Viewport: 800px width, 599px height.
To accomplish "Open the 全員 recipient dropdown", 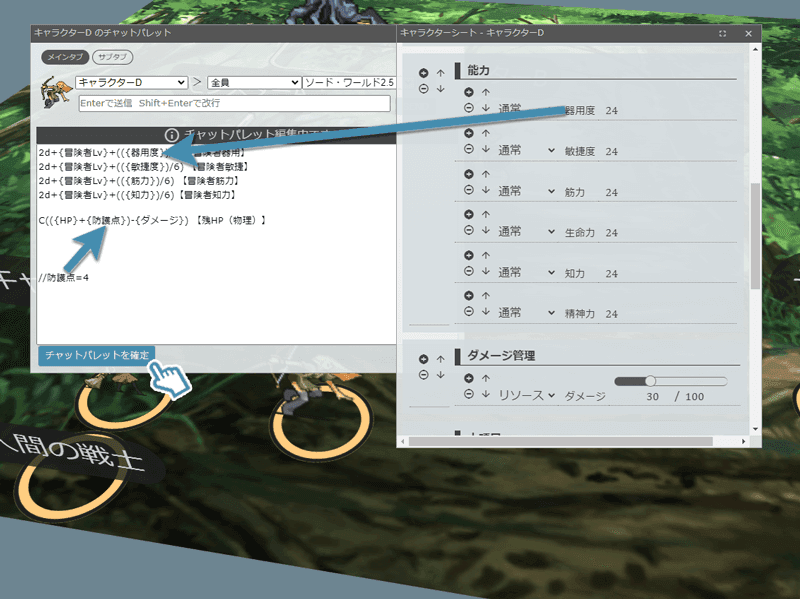I will tap(254, 82).
